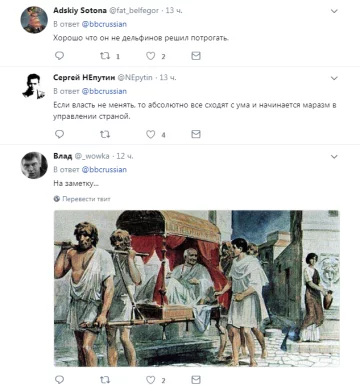Open @bbcrussian mention in Adskiy Sotona's reply
Viewport: 360px width, 386px height.
(x=104, y=24)
